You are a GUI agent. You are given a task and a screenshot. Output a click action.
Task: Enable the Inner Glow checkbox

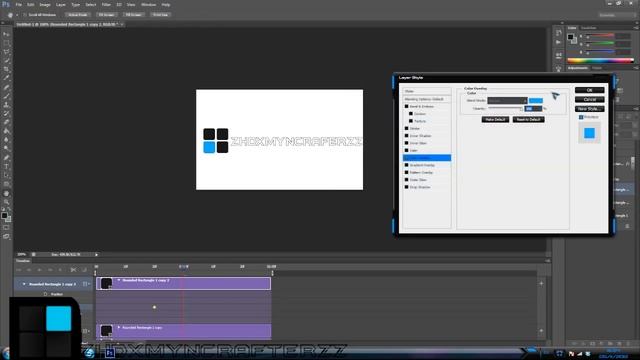(406, 143)
